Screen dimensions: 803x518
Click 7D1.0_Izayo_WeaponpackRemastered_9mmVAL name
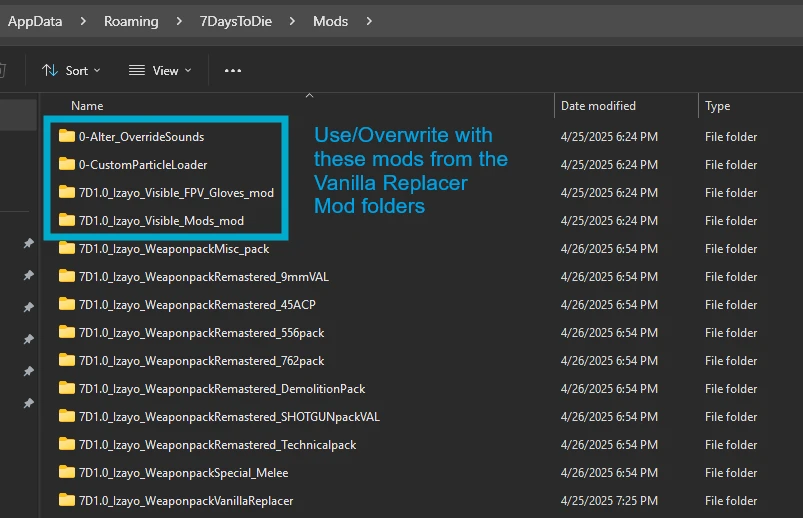[x=204, y=277]
